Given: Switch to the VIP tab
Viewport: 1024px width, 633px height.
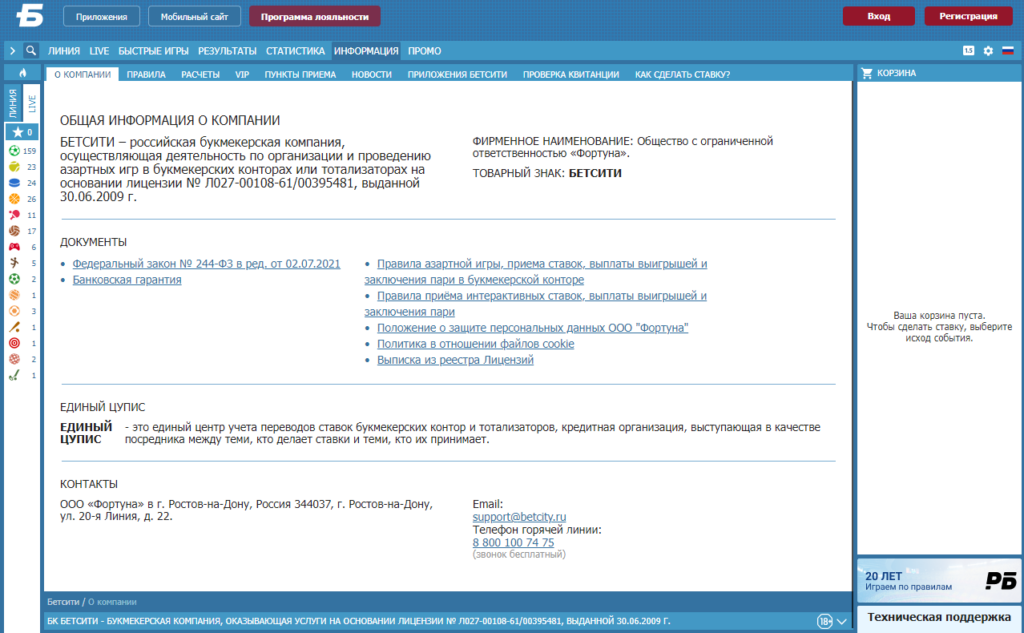Looking at the screenshot, I should 242,74.
